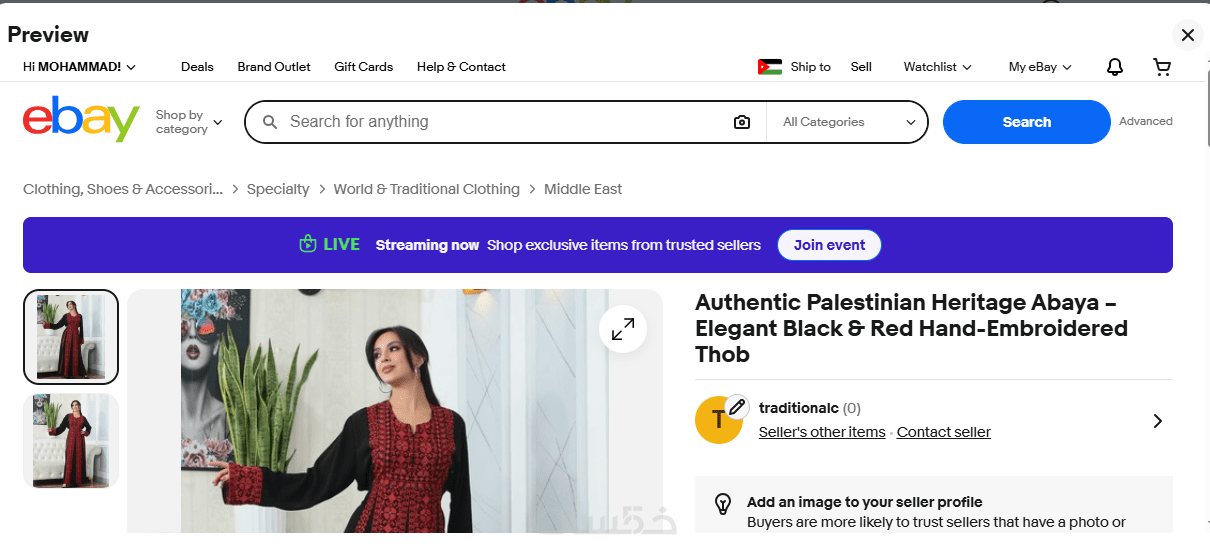
Task: Open the shopping cart icon
Action: [x=1162, y=67]
